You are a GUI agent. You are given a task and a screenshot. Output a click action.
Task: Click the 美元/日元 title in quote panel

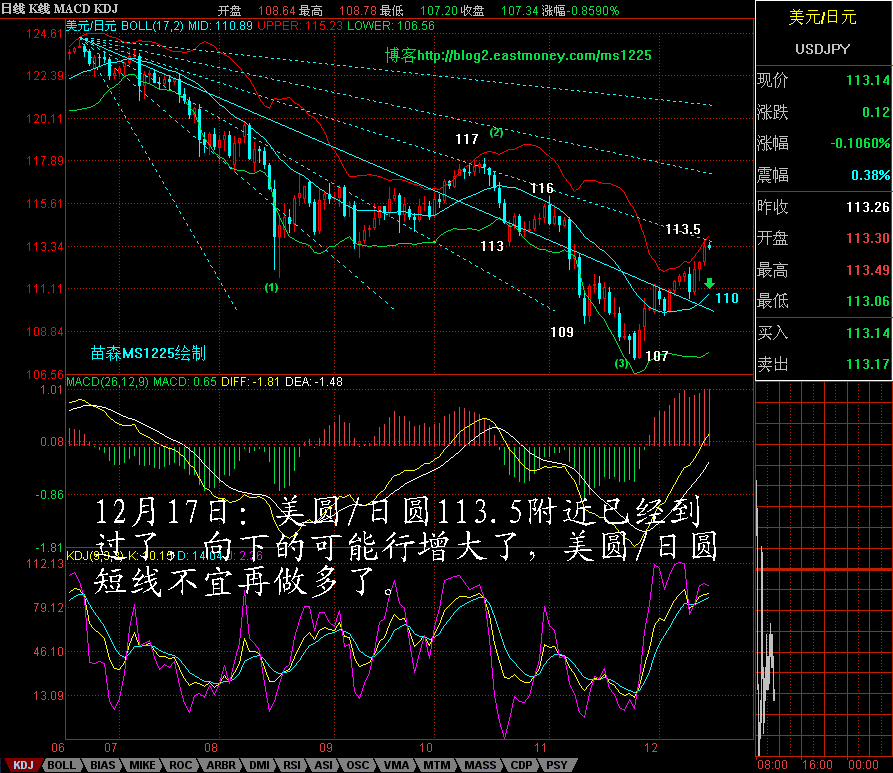point(822,17)
